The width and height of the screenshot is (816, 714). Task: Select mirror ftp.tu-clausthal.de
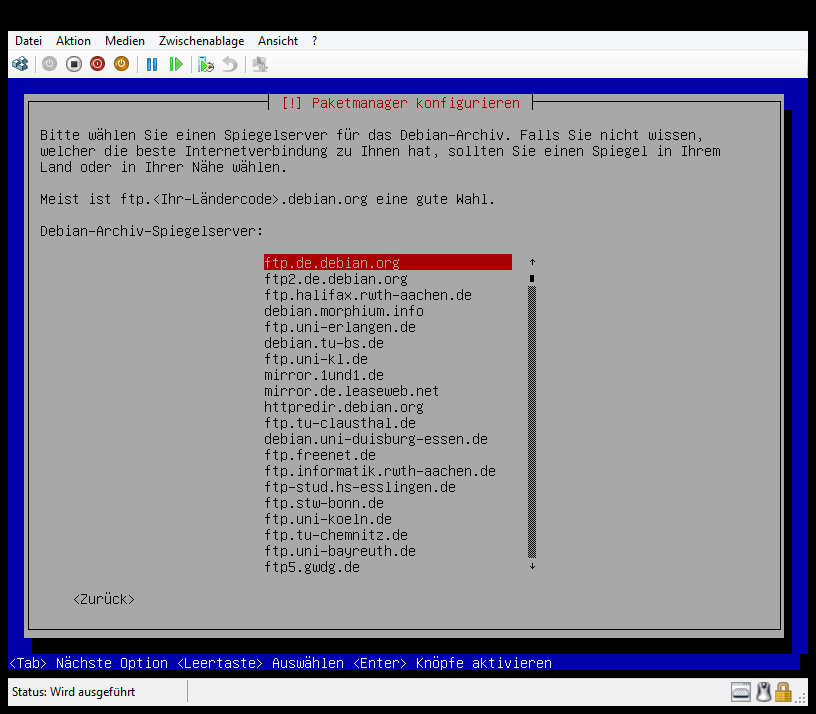340,423
